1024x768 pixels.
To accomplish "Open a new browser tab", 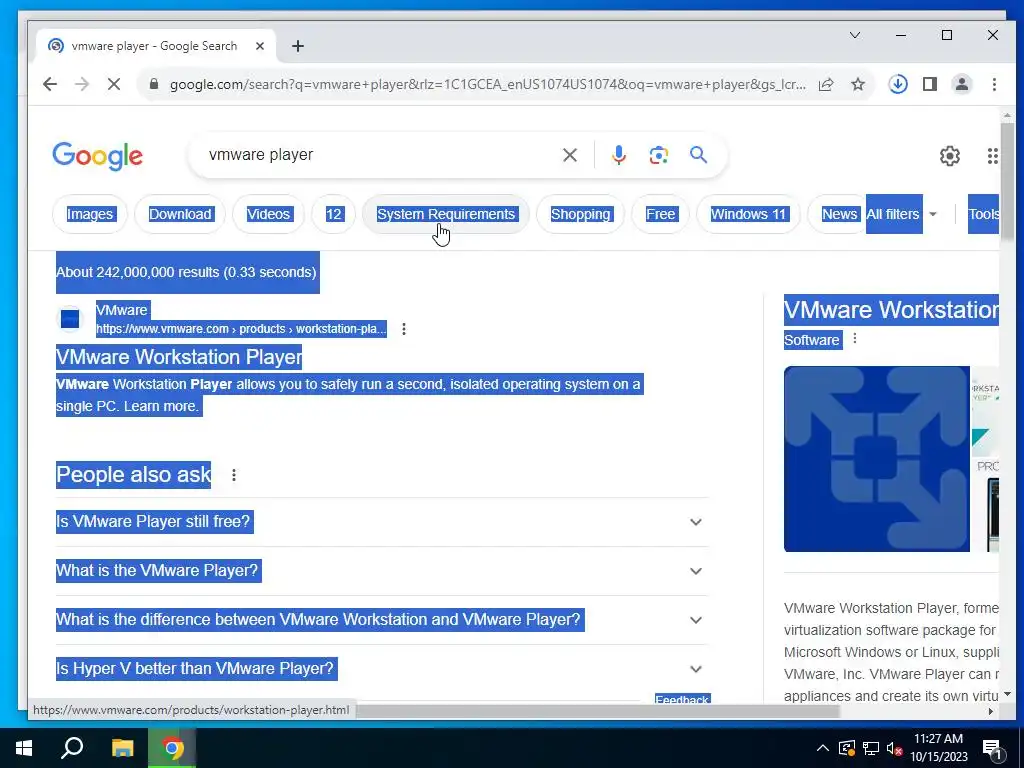I will tap(298, 46).
